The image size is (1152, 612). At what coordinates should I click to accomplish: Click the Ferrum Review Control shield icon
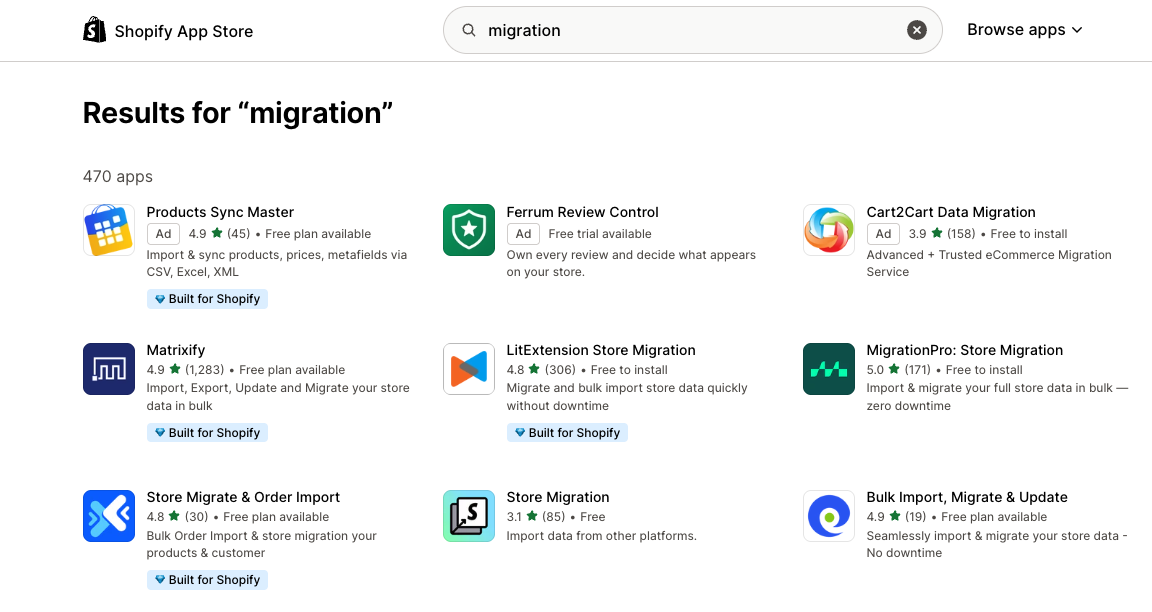(x=469, y=230)
